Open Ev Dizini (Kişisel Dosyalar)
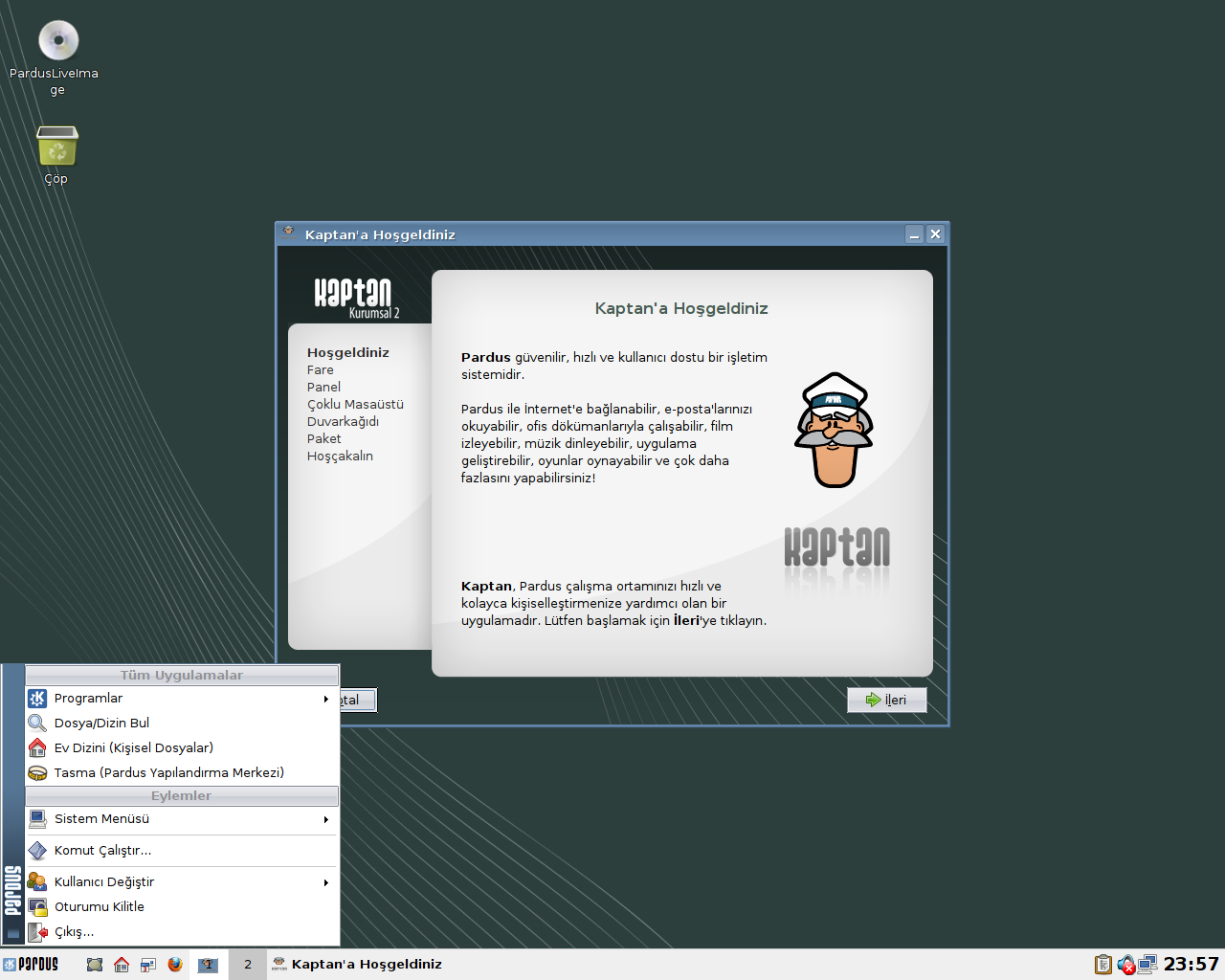 tap(182, 748)
